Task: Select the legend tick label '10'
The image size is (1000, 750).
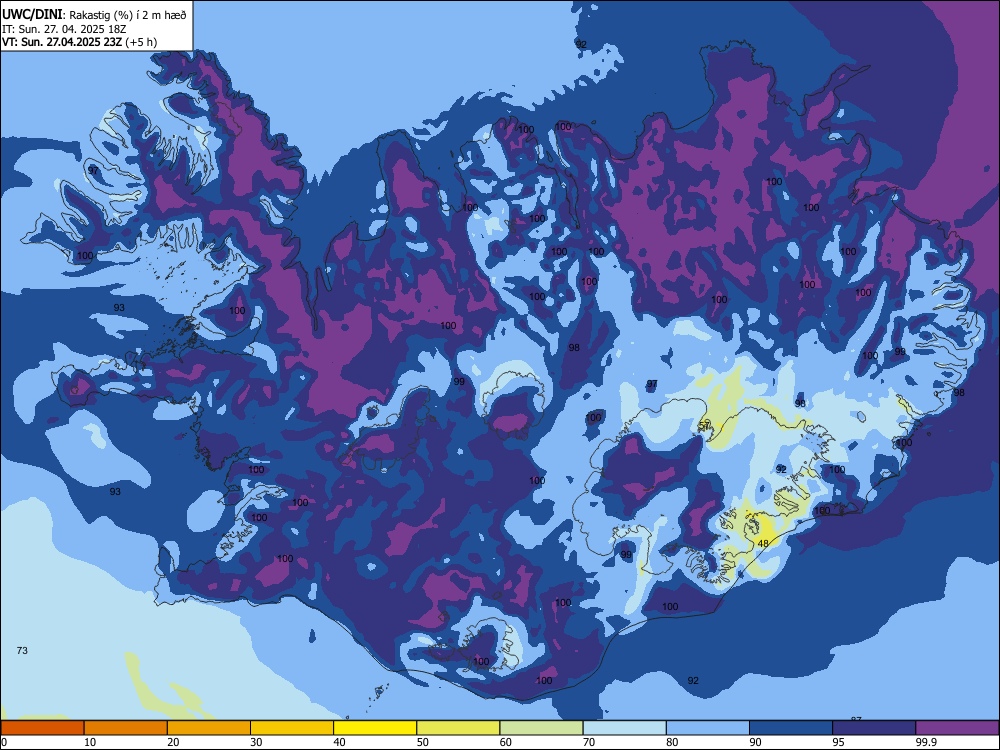Action: click(90, 742)
